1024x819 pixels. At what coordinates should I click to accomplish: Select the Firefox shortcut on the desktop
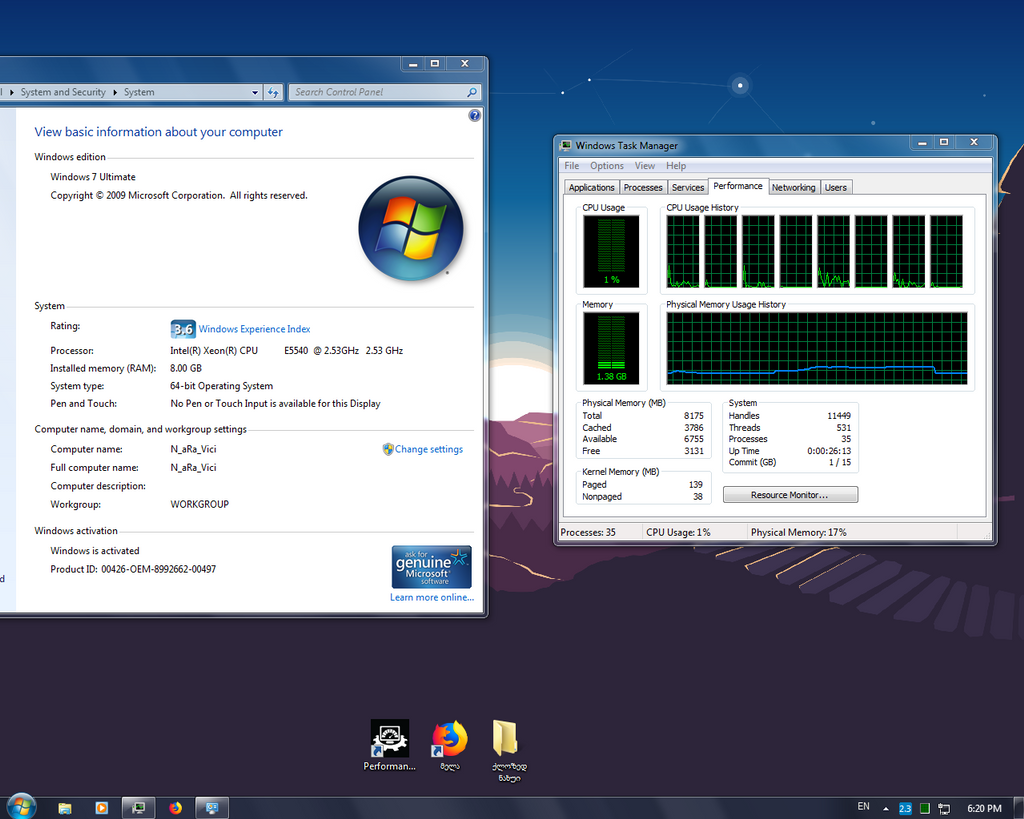[450, 745]
